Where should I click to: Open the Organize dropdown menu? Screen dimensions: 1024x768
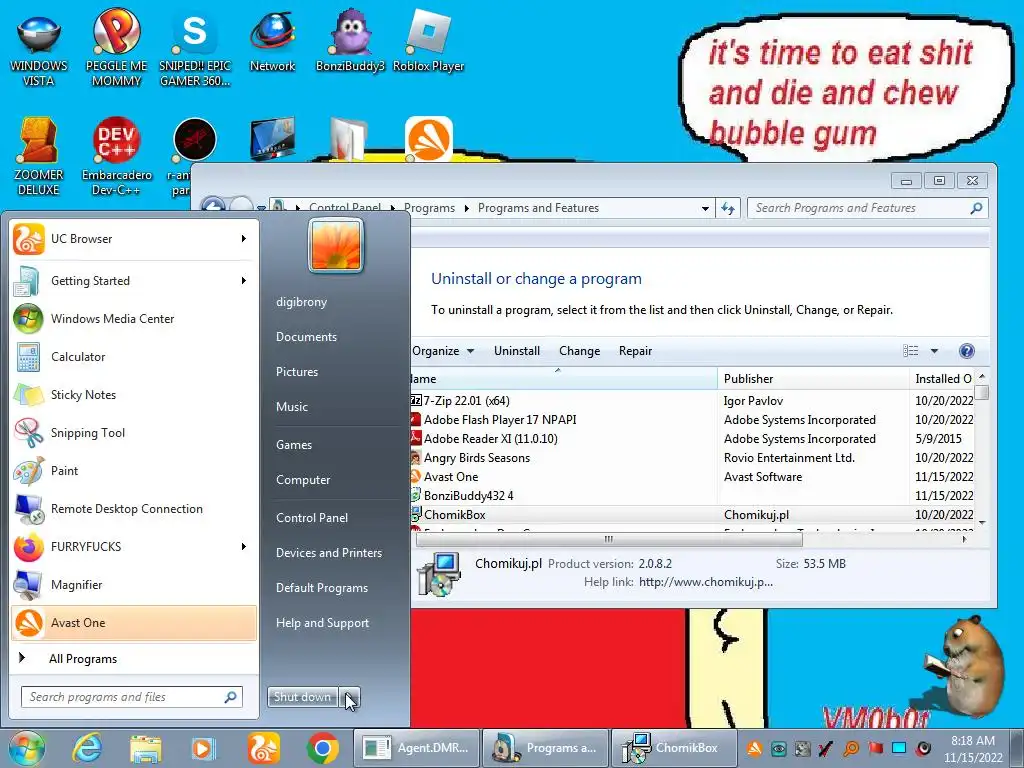(443, 351)
